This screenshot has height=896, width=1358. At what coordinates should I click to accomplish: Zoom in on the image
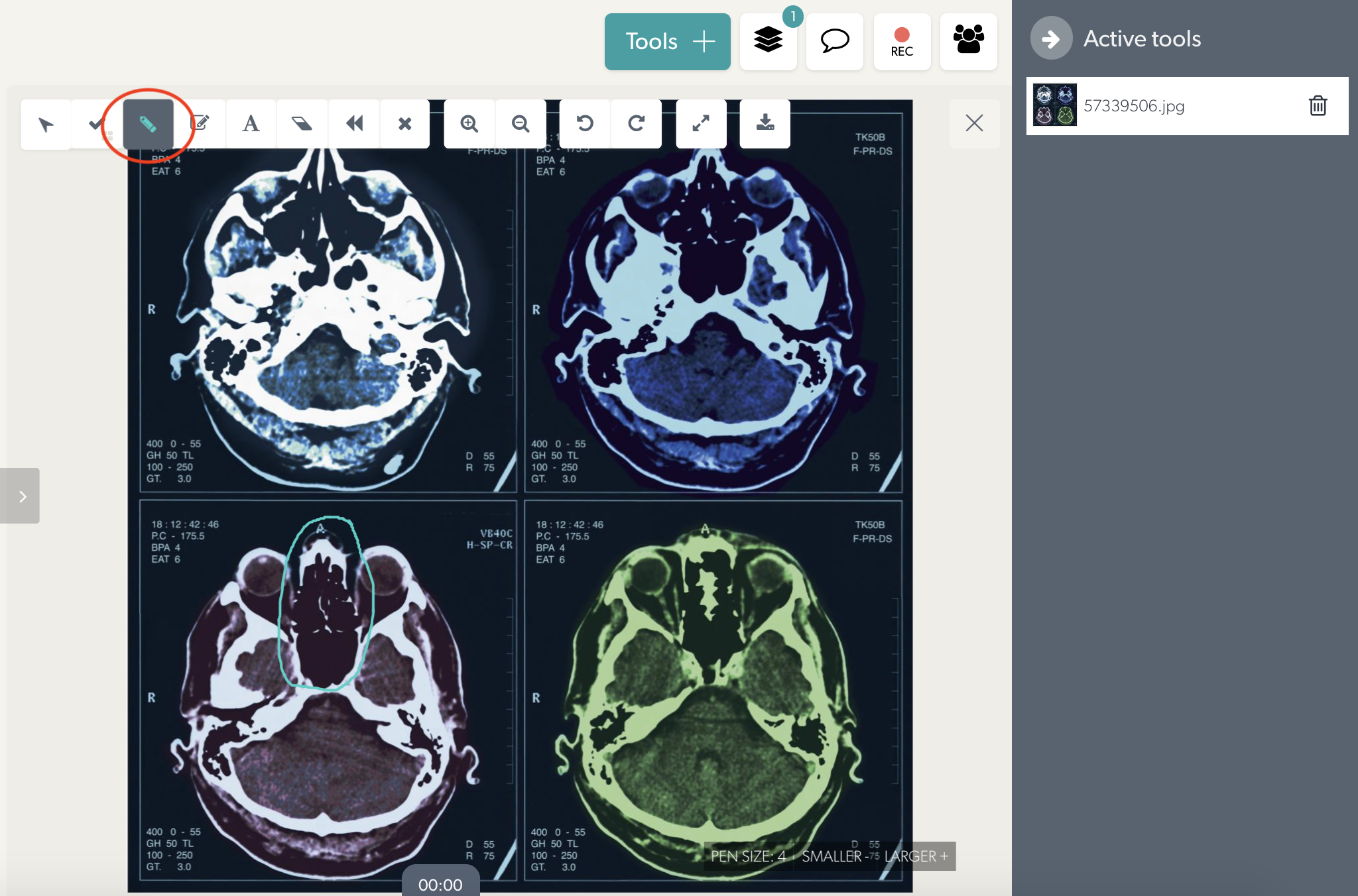click(469, 124)
